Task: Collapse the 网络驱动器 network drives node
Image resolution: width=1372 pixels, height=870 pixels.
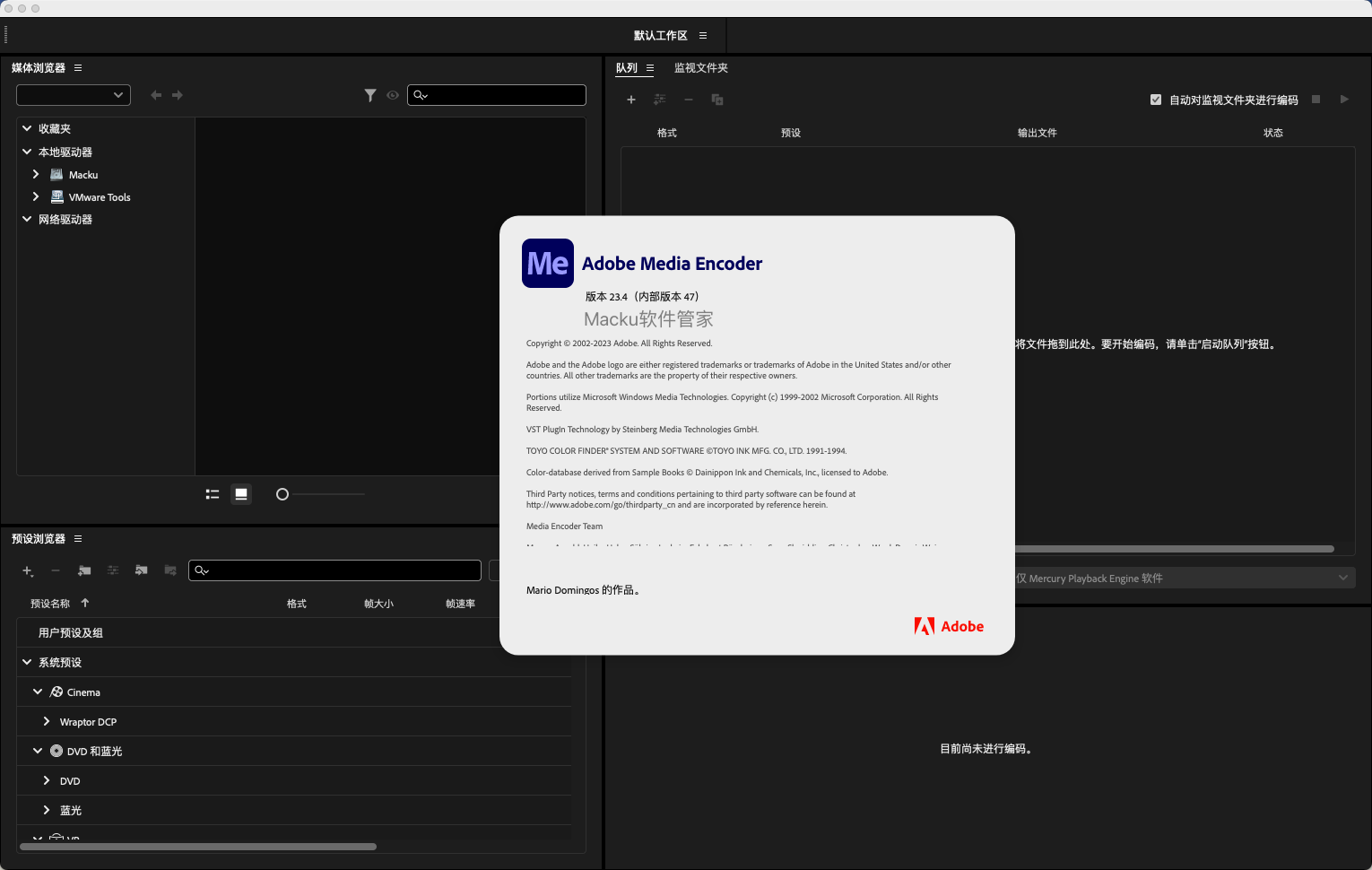Action: 27,220
